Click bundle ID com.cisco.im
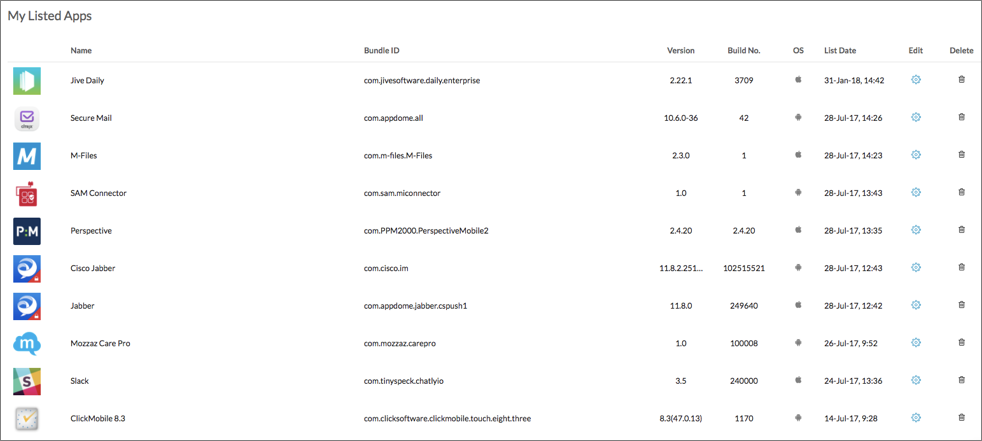The height and width of the screenshot is (441, 982). click(386, 268)
